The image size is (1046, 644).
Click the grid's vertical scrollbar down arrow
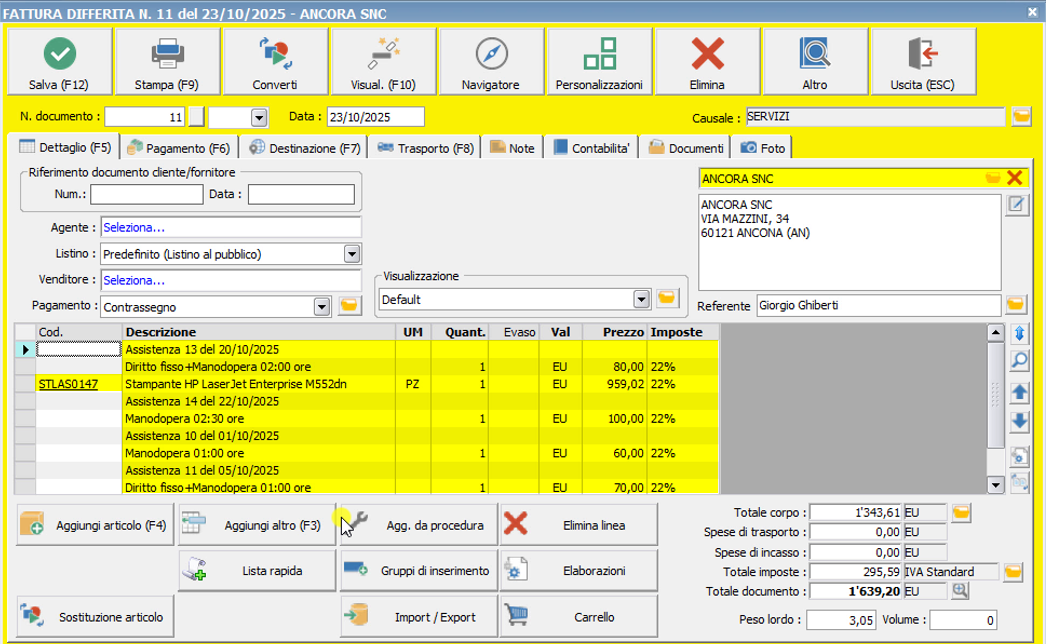tap(994, 485)
